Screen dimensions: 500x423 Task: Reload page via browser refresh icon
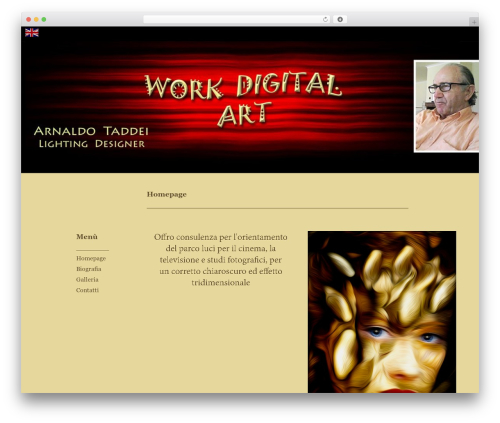click(x=325, y=19)
